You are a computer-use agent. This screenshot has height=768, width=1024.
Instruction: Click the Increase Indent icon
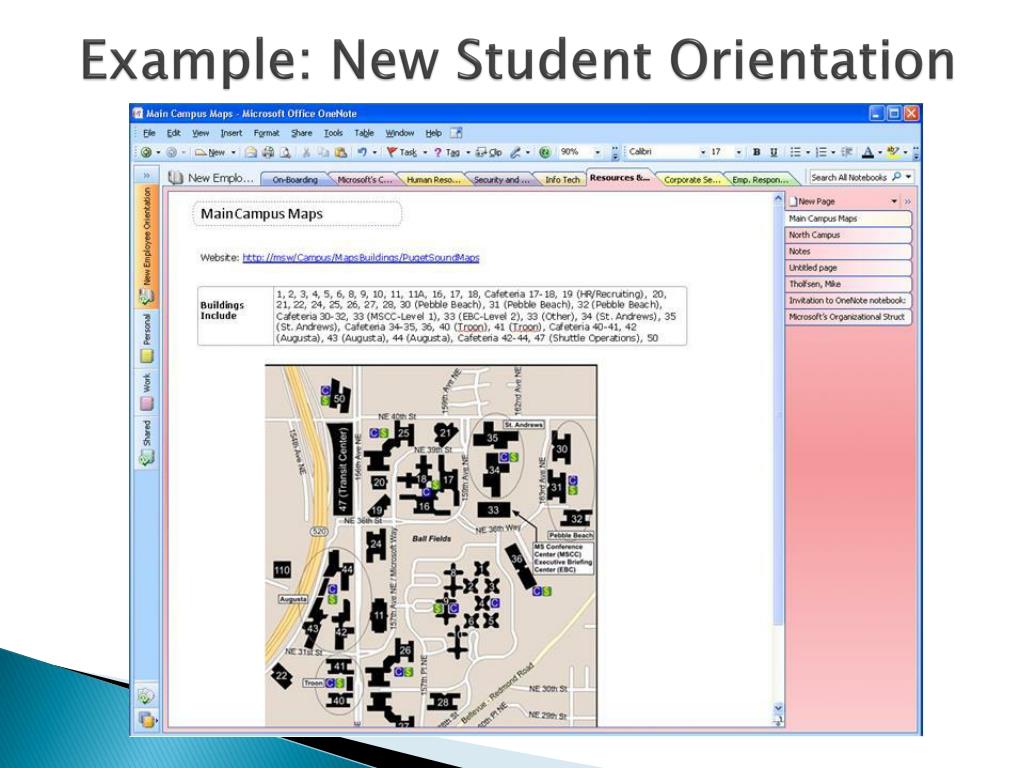tap(847, 152)
